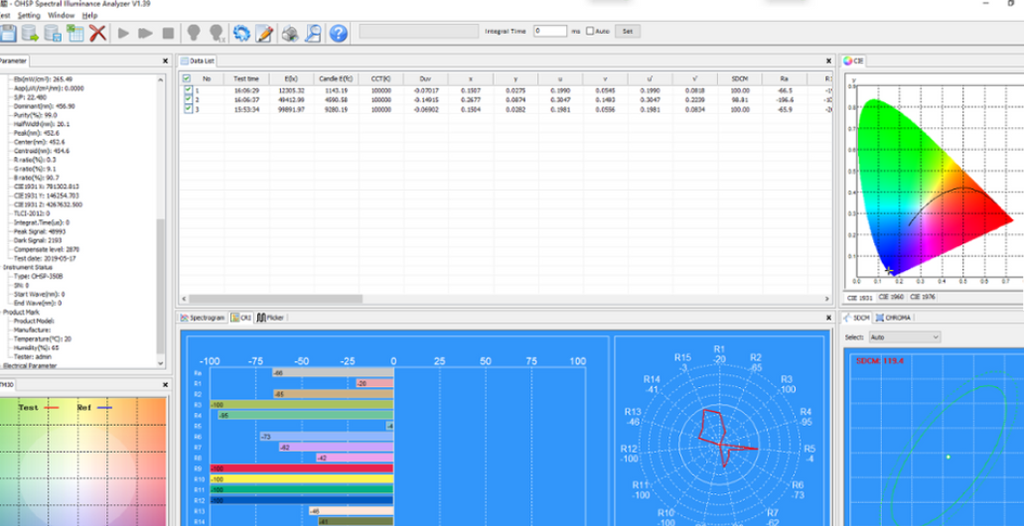This screenshot has height=526, width=1024.
Task: Close the Parameter panel
Action: [x=165, y=61]
